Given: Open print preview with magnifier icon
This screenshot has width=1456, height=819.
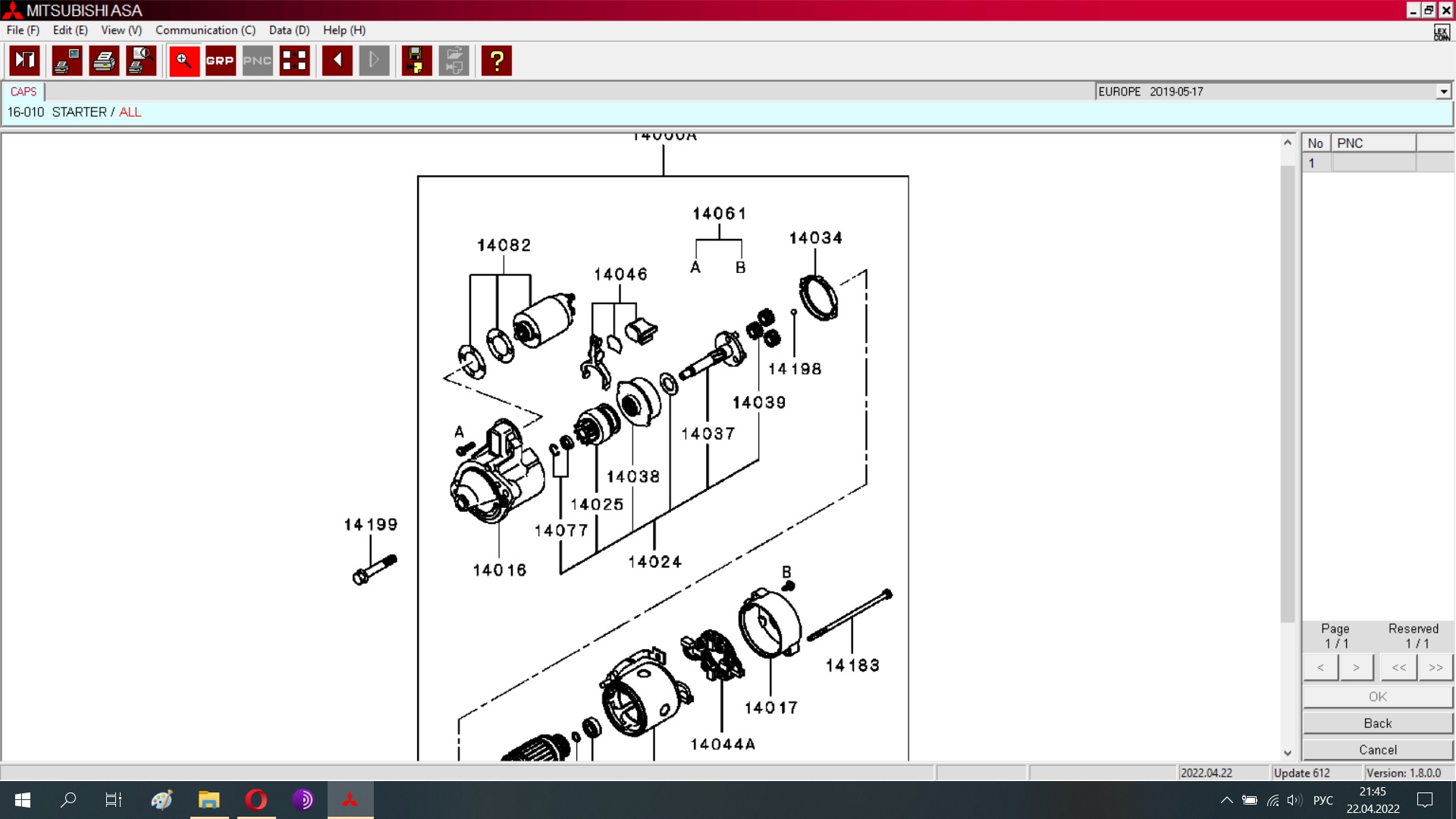Looking at the screenshot, I should point(141,61).
